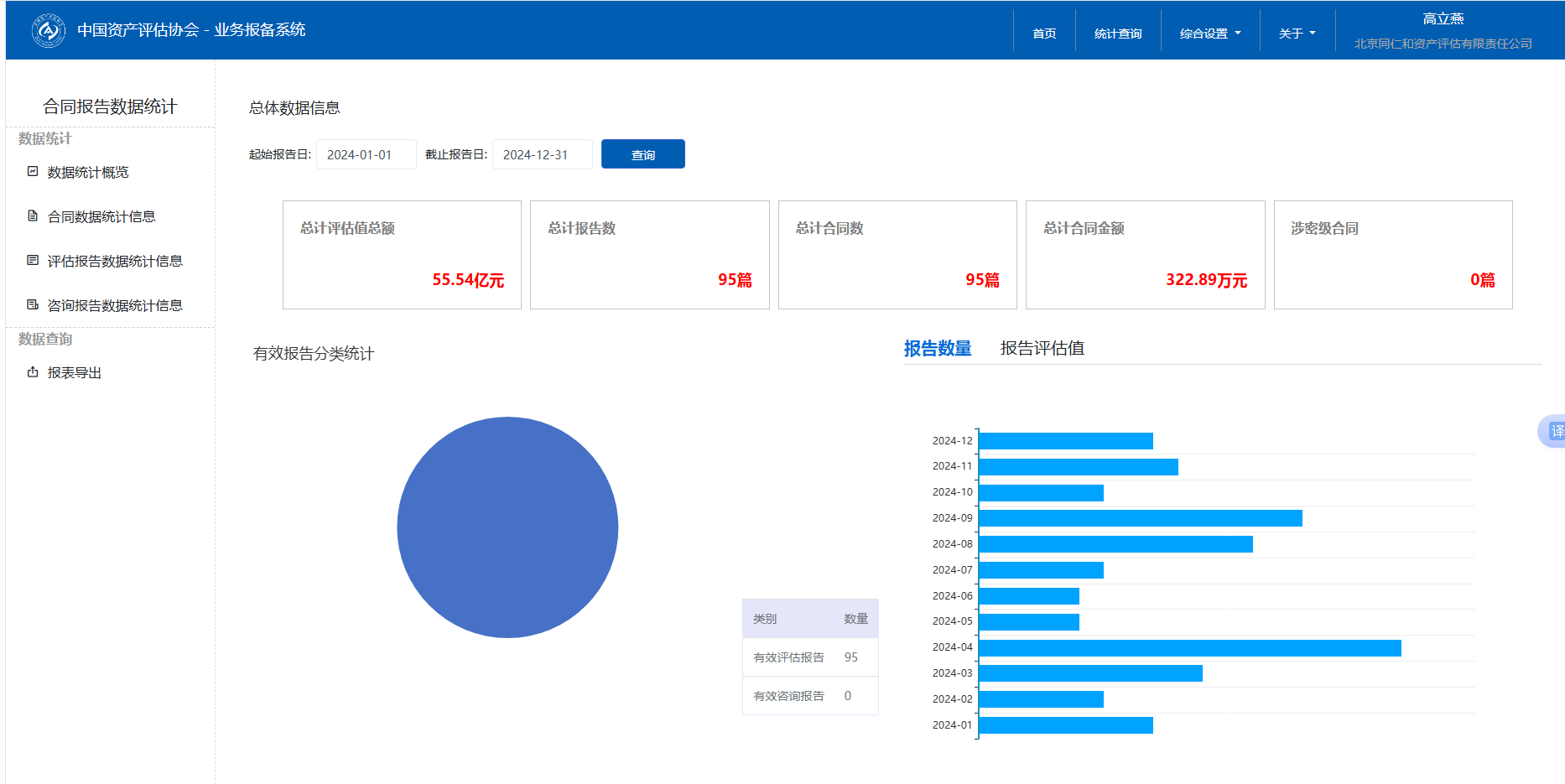Click the association logo in the header
This screenshot has width=1565, height=784.
(49, 31)
